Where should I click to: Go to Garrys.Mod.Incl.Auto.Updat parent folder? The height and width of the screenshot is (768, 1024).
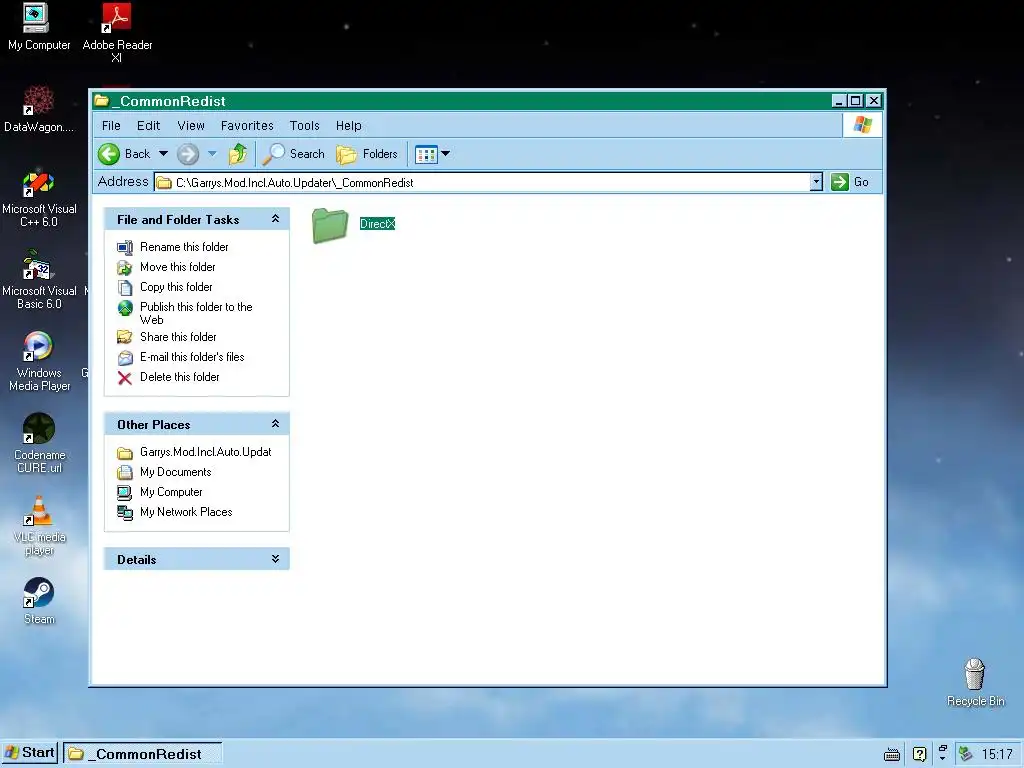[x=206, y=452]
